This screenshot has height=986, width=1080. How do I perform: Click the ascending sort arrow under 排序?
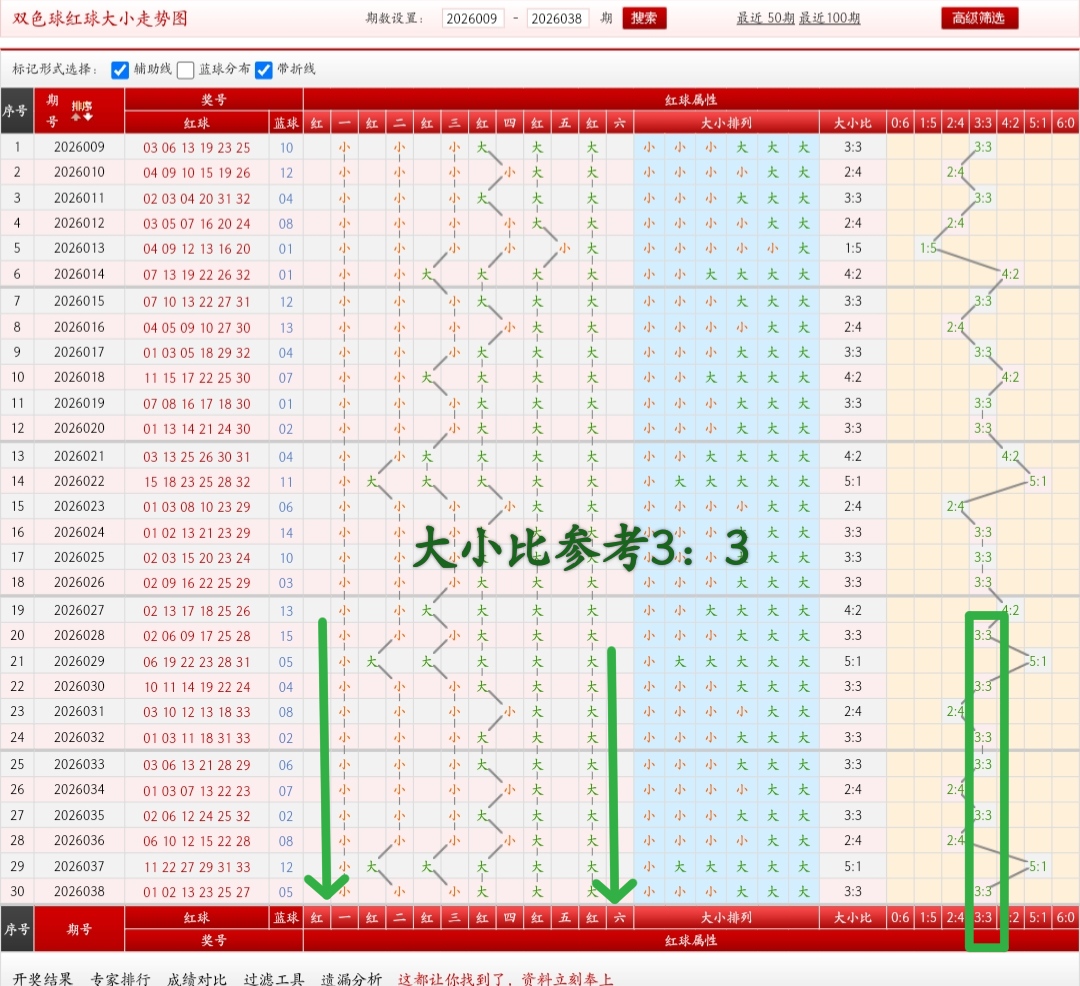pos(76,117)
